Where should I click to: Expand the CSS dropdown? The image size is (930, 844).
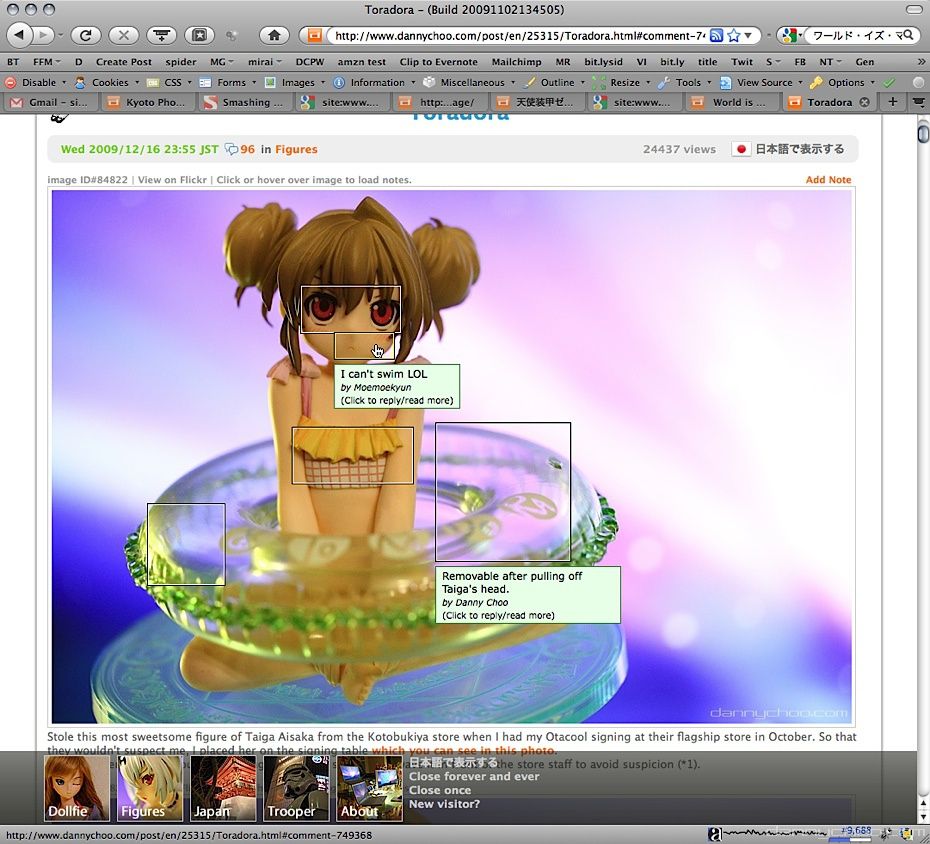[170, 82]
